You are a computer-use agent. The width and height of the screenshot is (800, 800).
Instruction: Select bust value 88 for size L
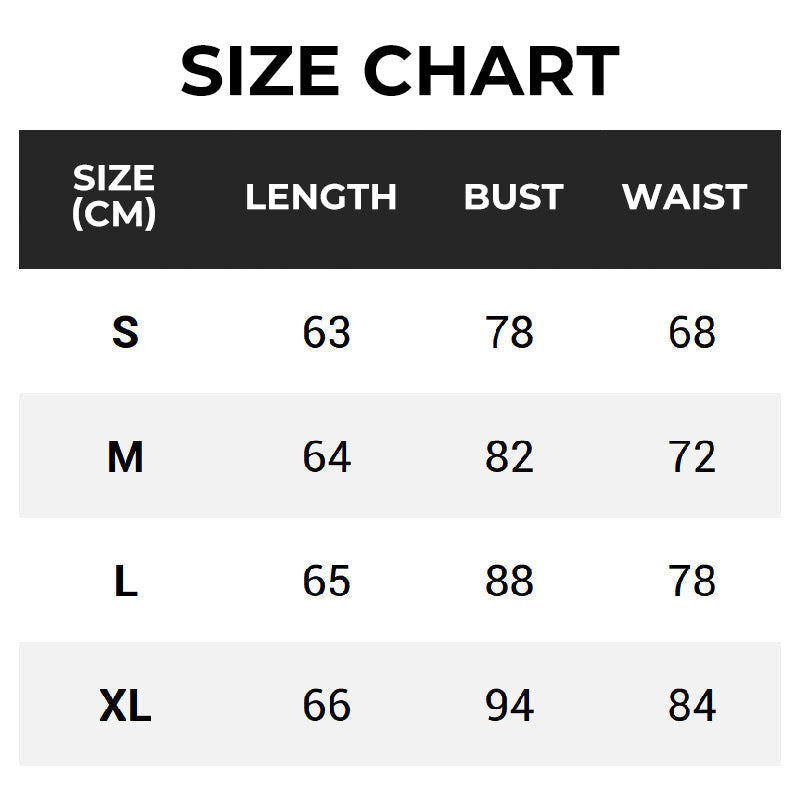[510, 581]
